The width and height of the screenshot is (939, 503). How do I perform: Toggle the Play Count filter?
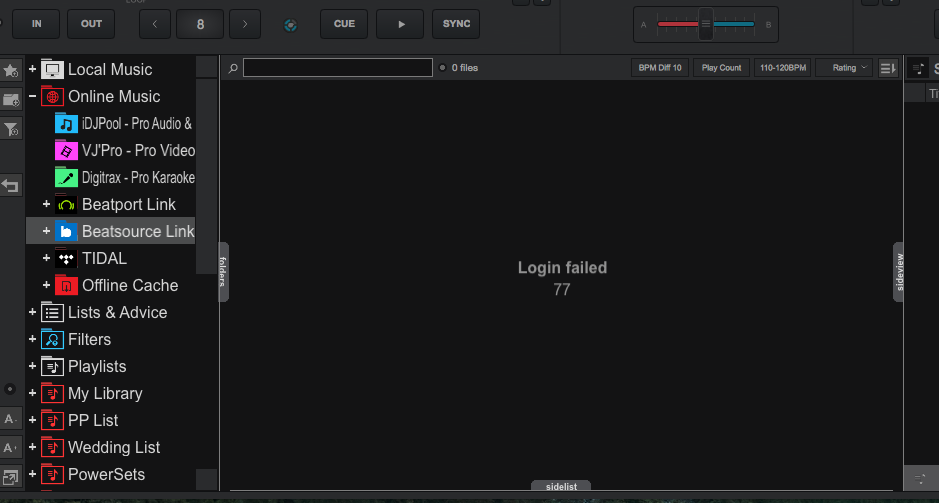click(x=722, y=68)
